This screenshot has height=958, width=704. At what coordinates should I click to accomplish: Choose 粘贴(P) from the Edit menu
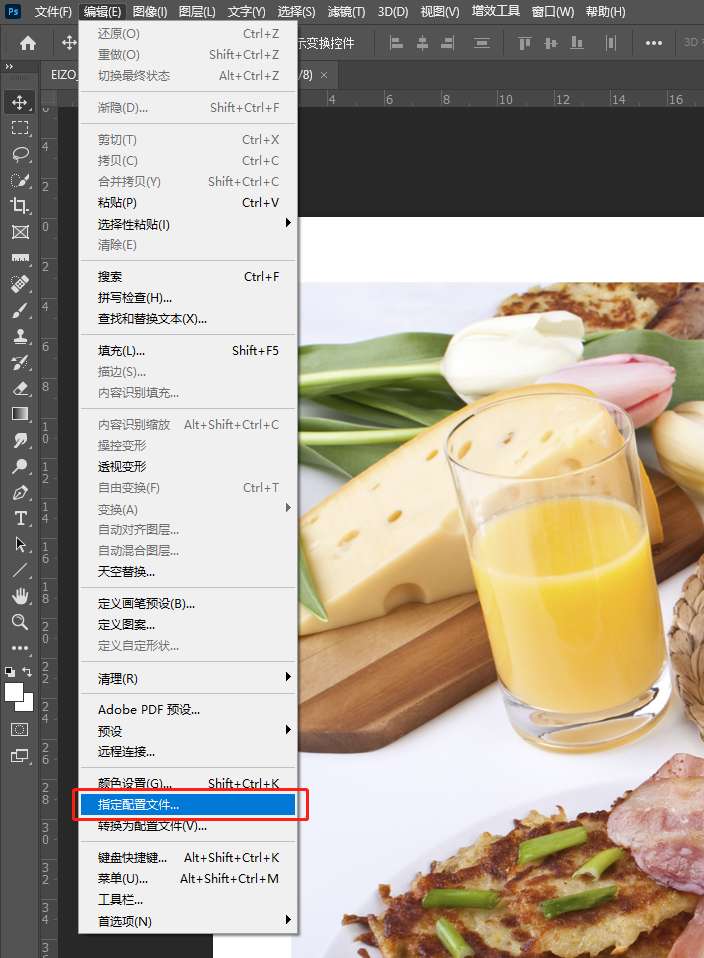[188, 202]
